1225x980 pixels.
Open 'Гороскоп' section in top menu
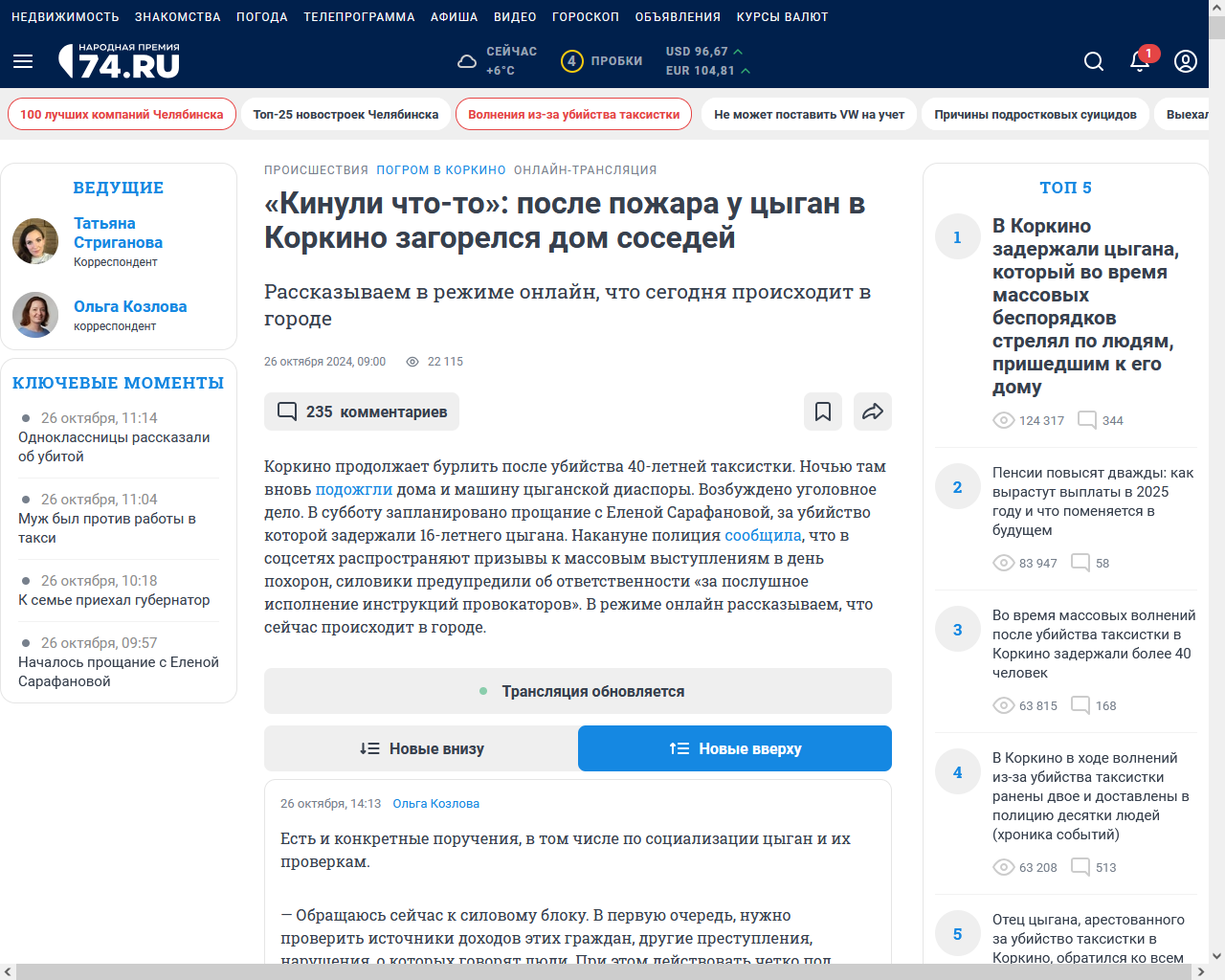[x=585, y=17]
